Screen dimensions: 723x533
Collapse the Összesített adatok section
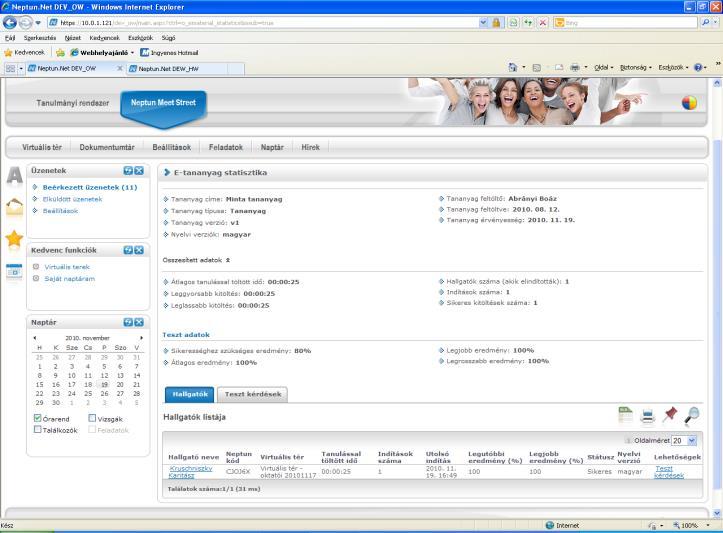pos(228,260)
